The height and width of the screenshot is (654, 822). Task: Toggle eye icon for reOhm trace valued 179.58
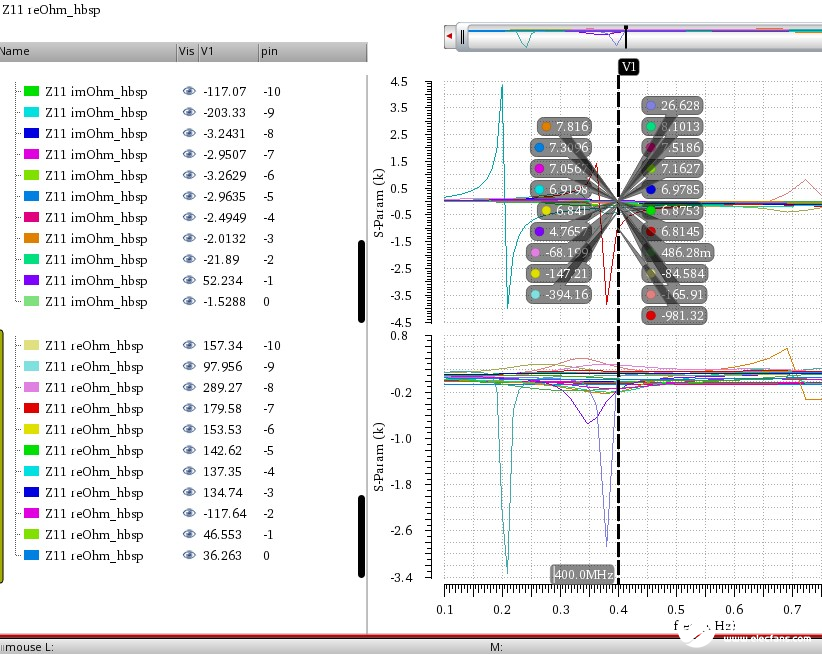coord(189,408)
